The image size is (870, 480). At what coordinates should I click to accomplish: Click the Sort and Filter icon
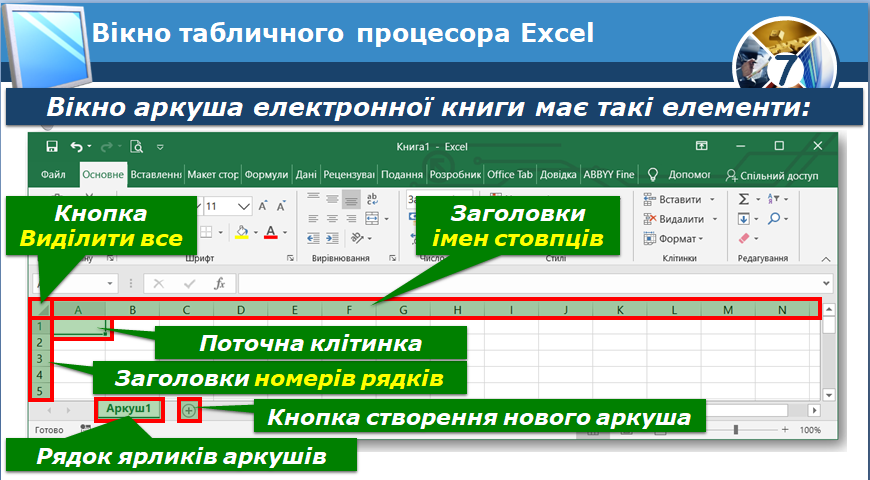773,199
